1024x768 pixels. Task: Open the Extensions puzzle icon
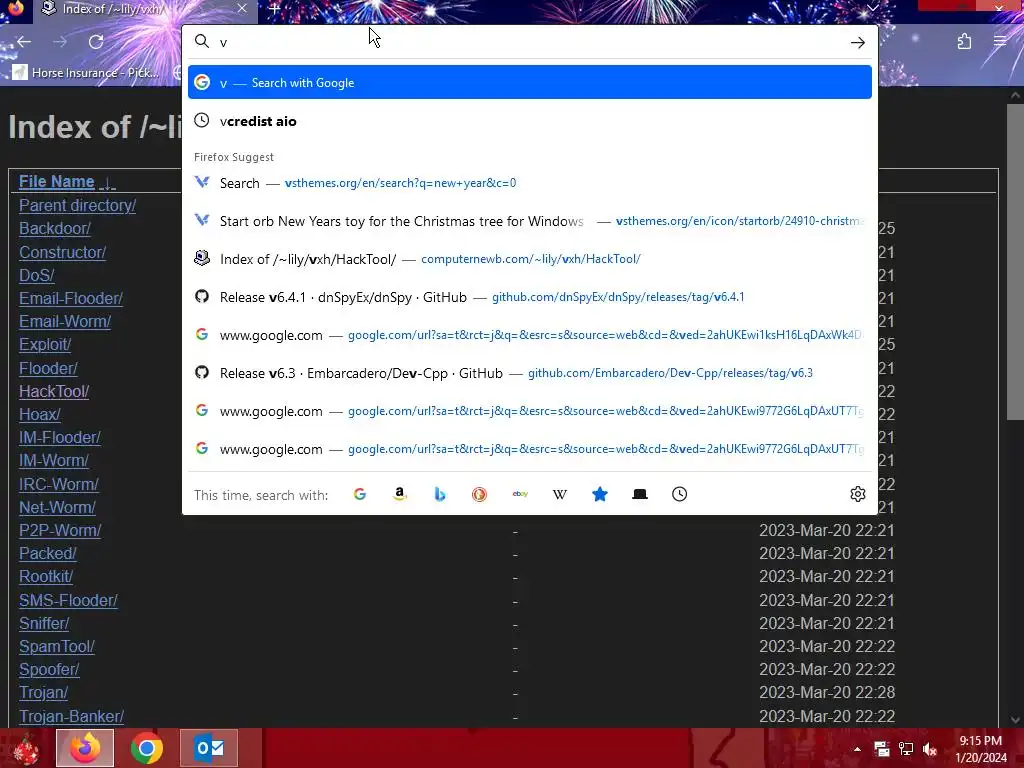pos(964,42)
